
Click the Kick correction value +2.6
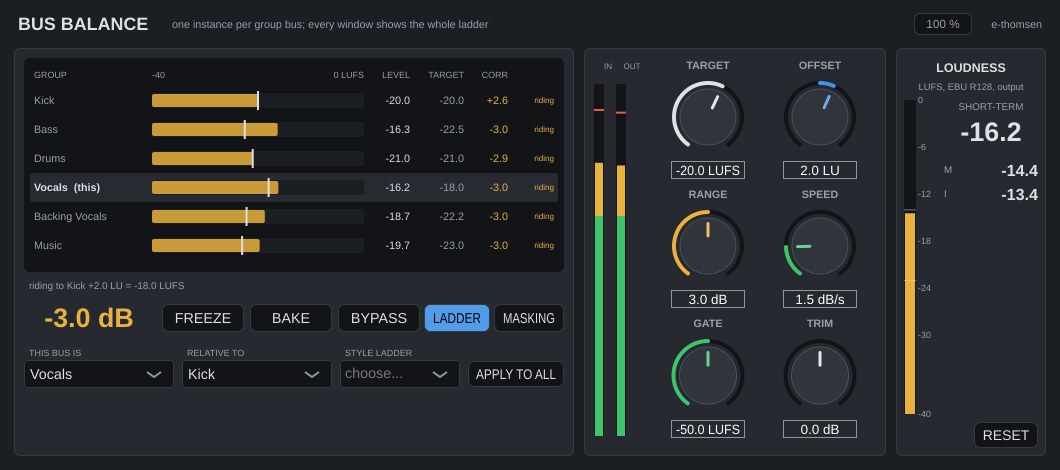497,101
